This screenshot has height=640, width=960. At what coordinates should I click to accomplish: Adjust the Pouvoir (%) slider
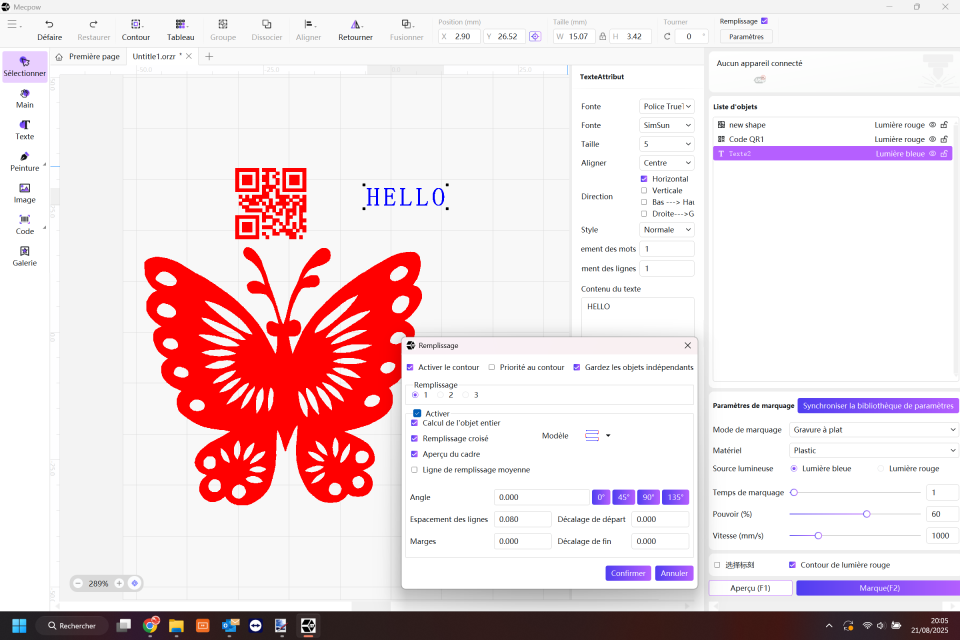point(866,514)
